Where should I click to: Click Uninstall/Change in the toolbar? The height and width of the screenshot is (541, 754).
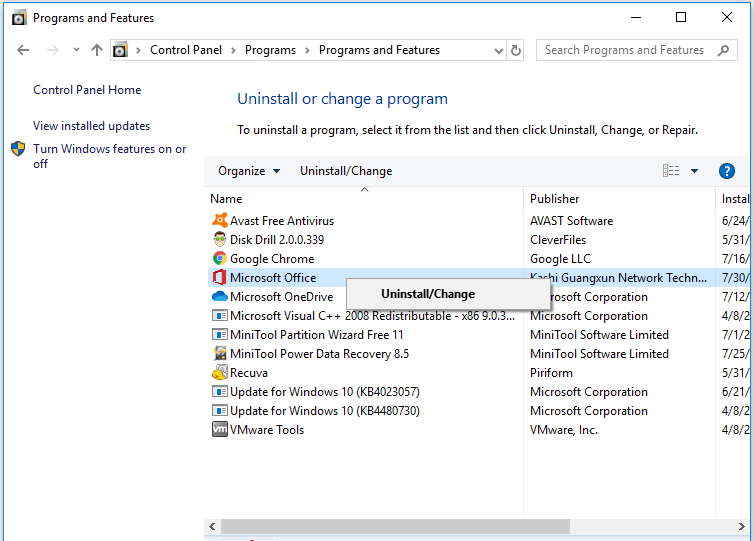[346, 171]
